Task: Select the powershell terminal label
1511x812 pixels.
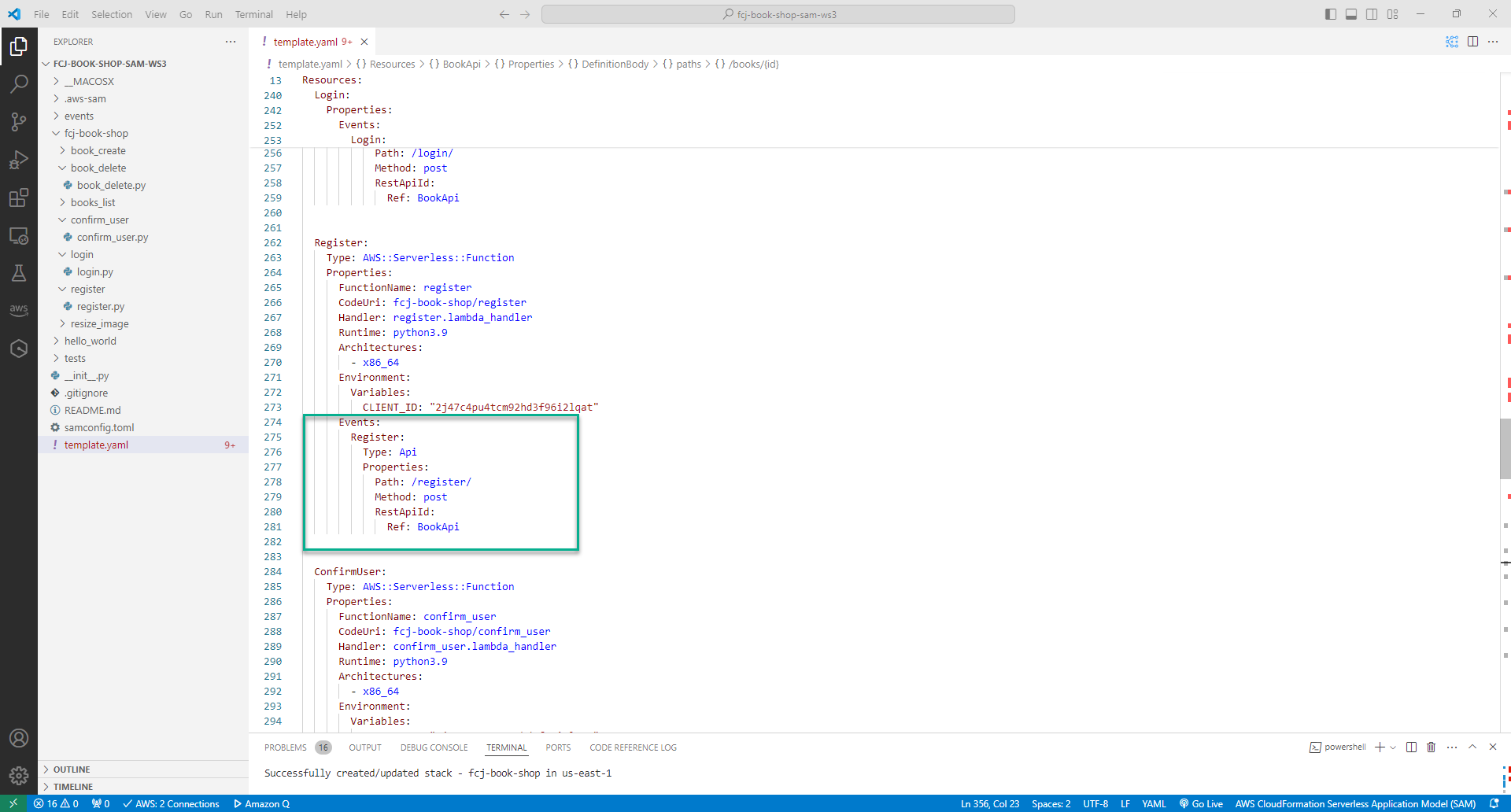Action: 1337,747
